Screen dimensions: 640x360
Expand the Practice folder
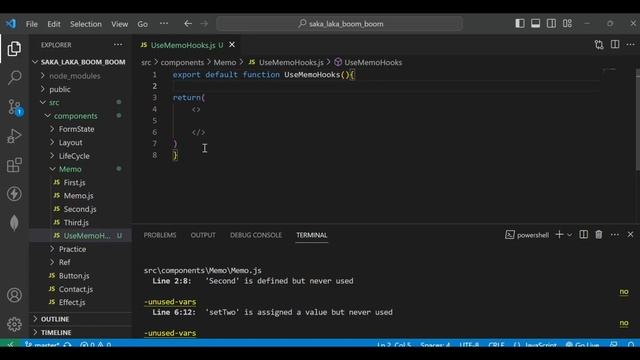[x=80, y=249]
